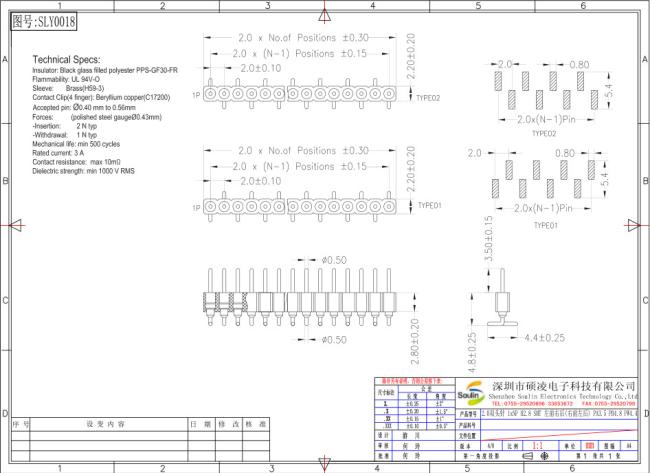Click the TYPE01 label under lower pad footprint
The width and height of the screenshot is (650, 473).
tap(546, 226)
